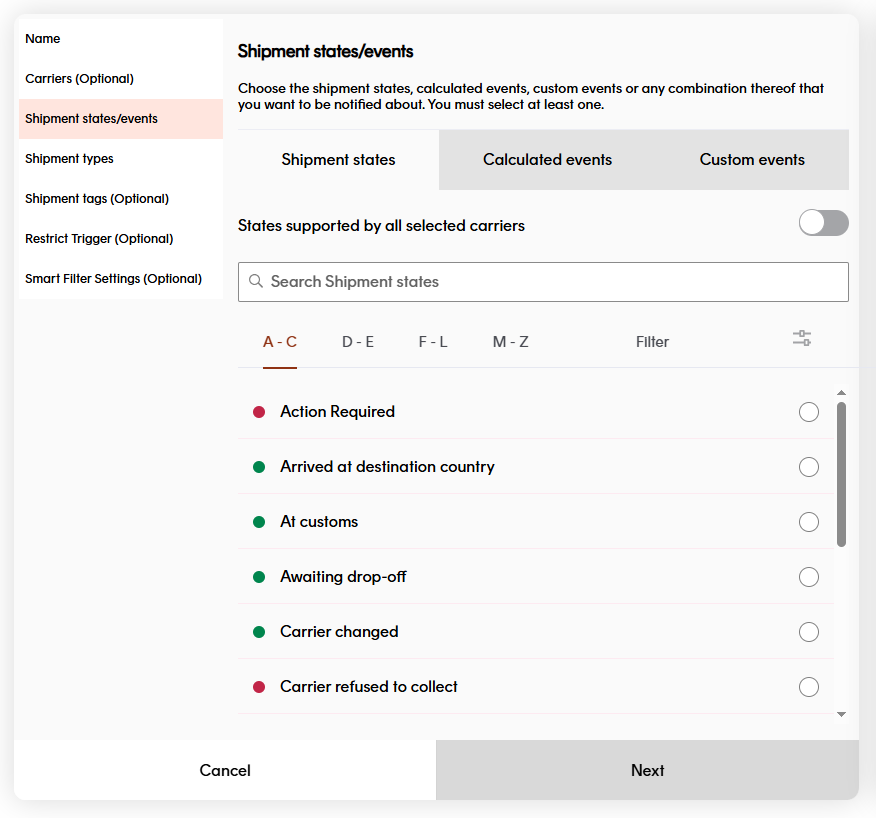This screenshot has width=876, height=818.
Task: Select the Action Required radio button
Action: (809, 412)
